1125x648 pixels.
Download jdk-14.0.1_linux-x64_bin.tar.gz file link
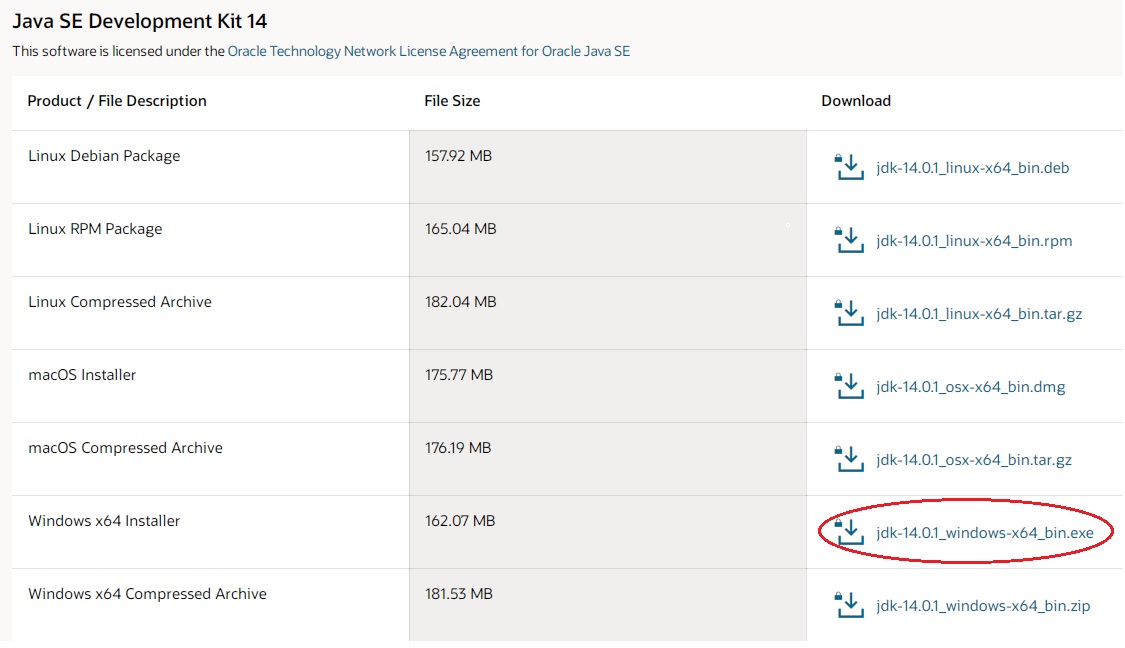(x=979, y=314)
